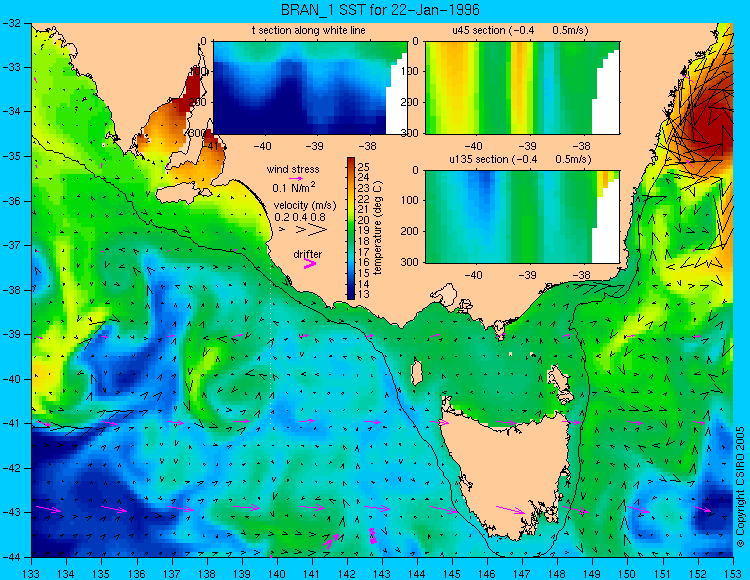Select colorbar tick value 16
The width and height of the screenshot is (750, 580).
coord(364,263)
